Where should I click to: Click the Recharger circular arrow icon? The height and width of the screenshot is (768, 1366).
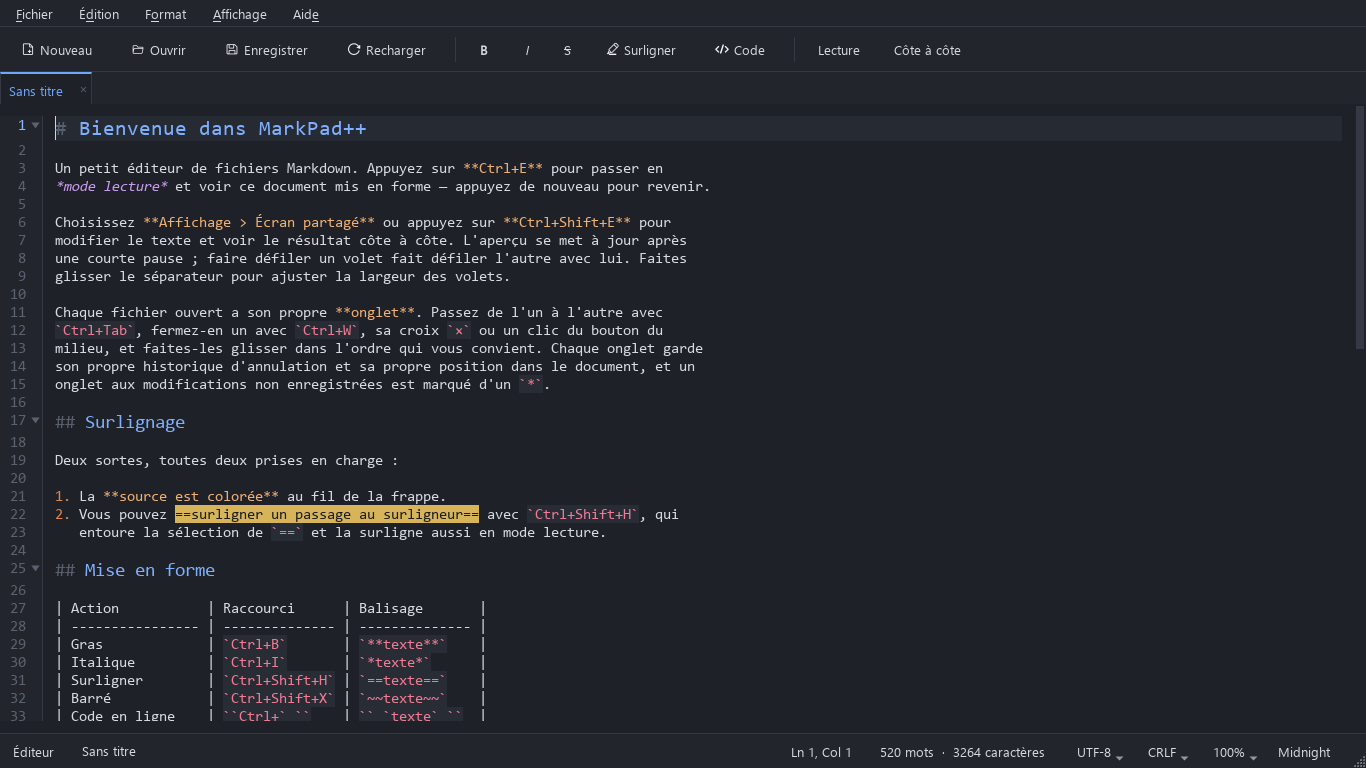point(354,50)
